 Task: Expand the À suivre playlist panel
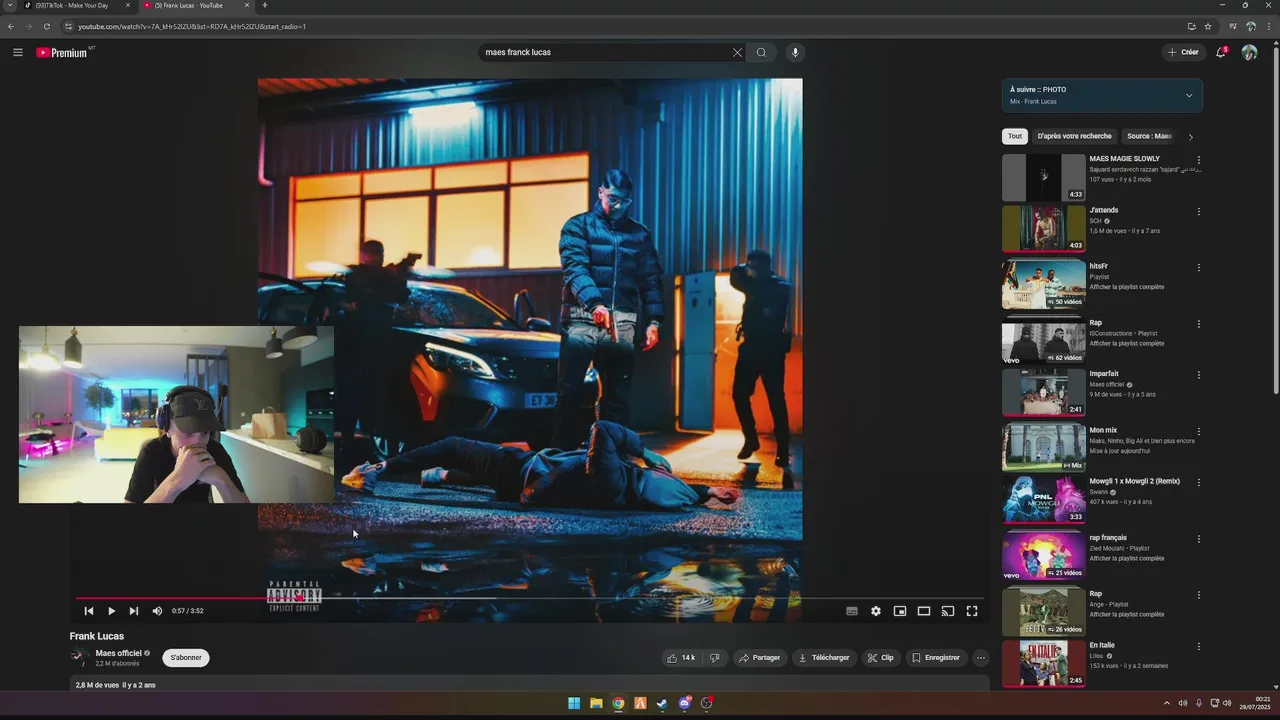click(1189, 96)
